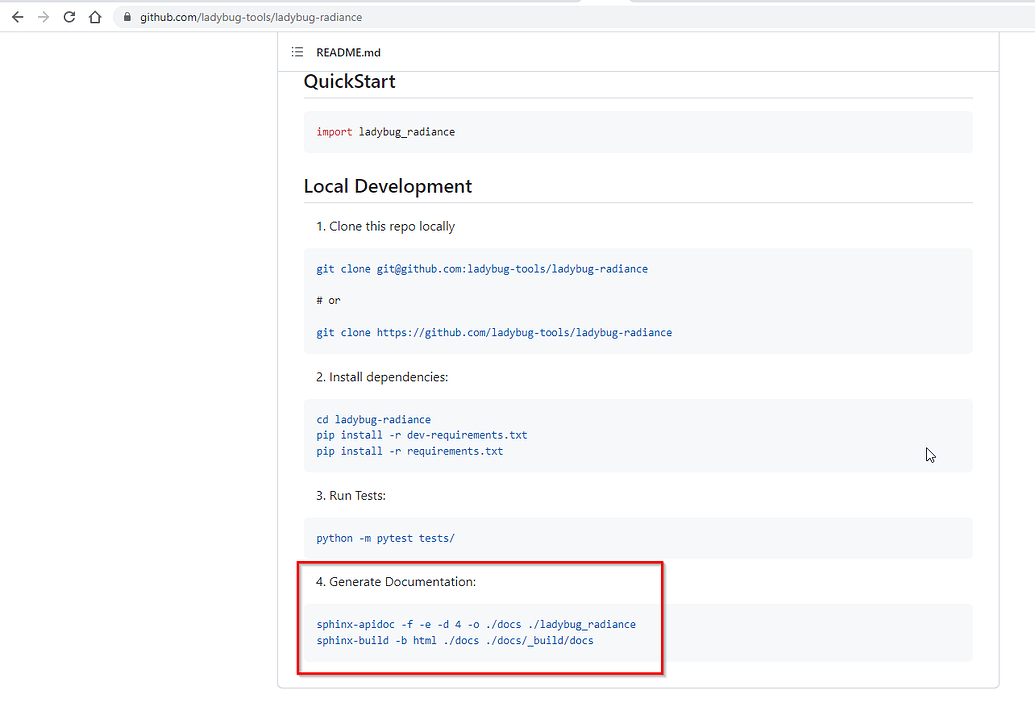
Task: Click the README.md file title
Action: (x=348, y=53)
